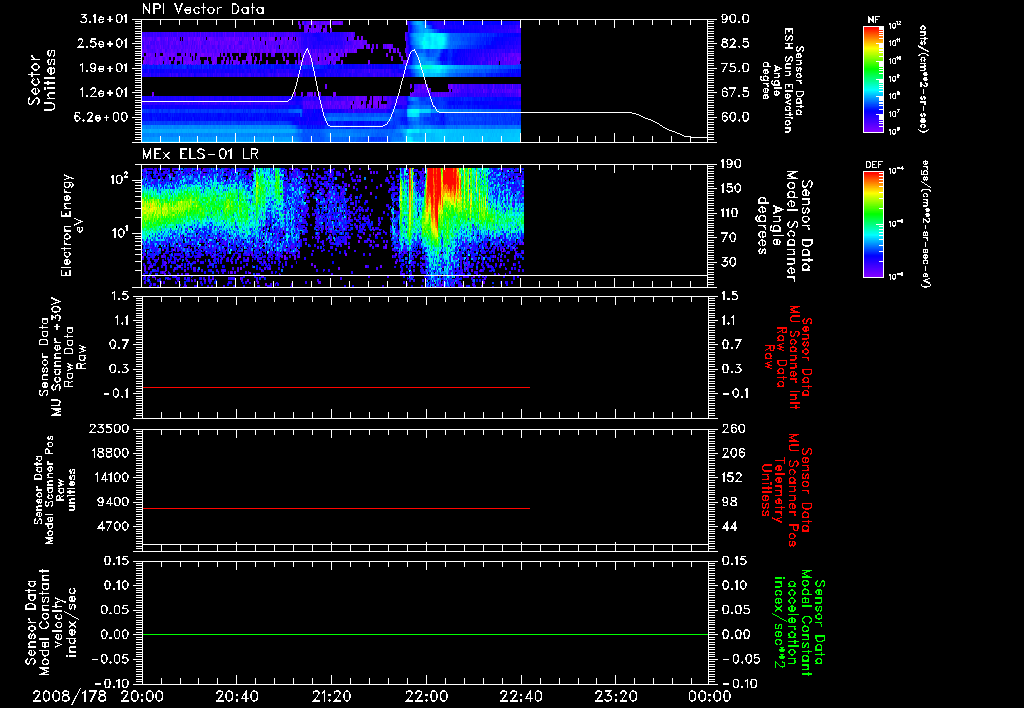This screenshot has width=1024, height=708.
Task: Click the 260 telemetry tick value
Action: coord(732,428)
